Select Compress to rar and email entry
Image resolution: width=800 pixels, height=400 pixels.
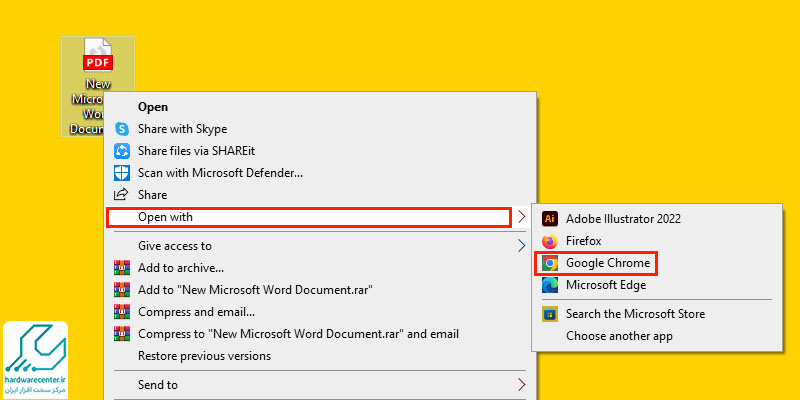point(320,334)
